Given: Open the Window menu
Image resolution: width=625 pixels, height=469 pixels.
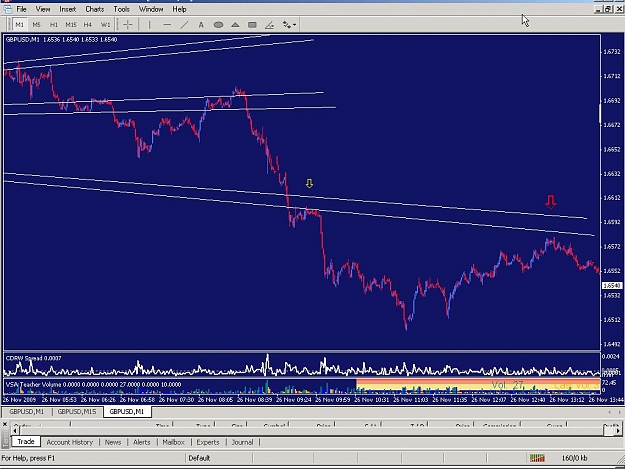Looking at the screenshot, I should point(151,9).
